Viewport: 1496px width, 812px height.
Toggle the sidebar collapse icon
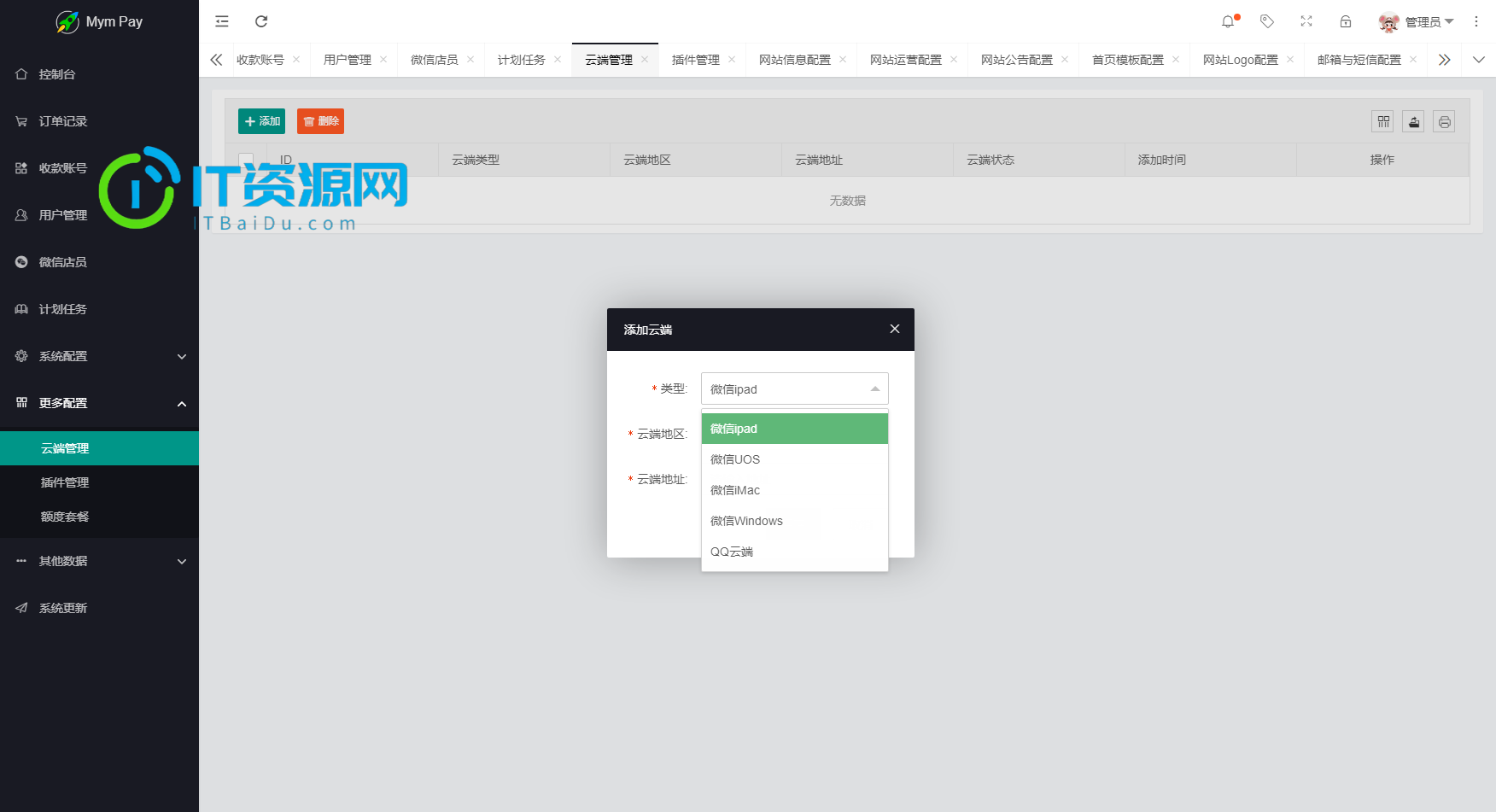222,21
